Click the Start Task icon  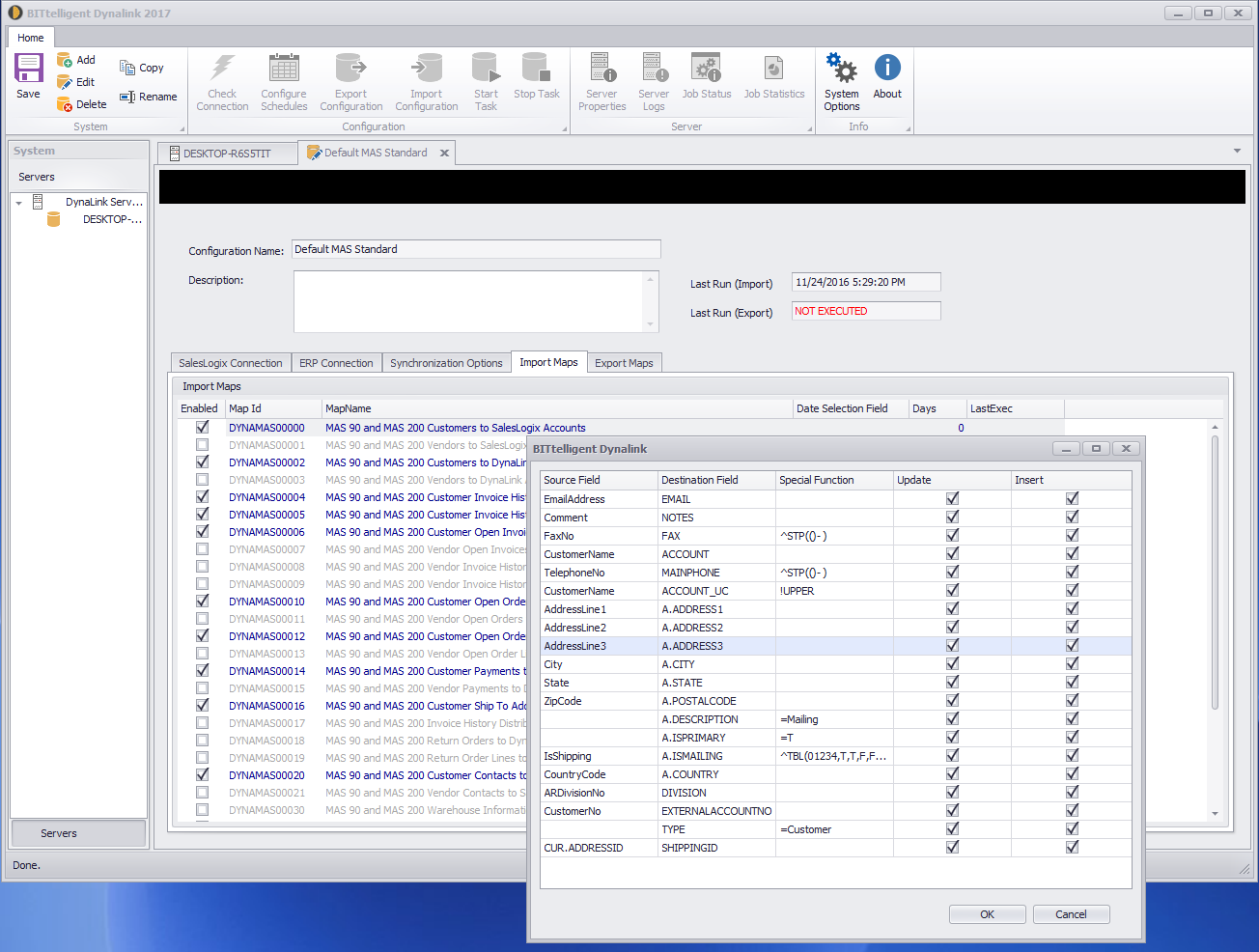(486, 68)
